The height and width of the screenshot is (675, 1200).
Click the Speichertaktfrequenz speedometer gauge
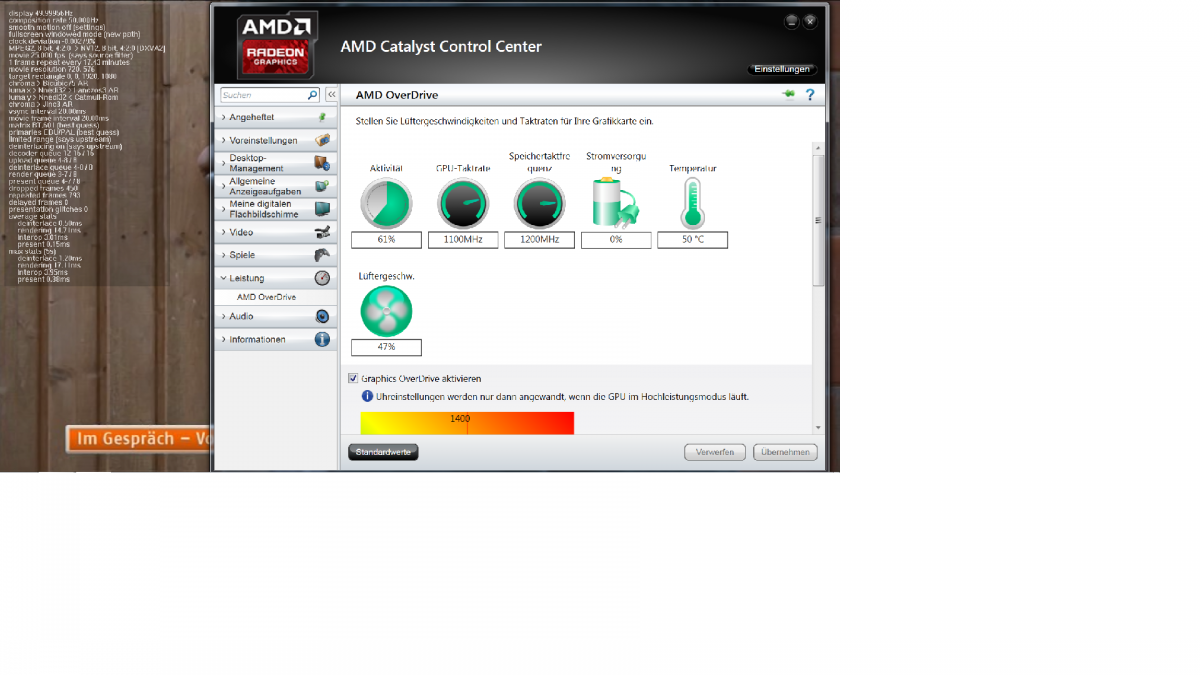(x=540, y=204)
